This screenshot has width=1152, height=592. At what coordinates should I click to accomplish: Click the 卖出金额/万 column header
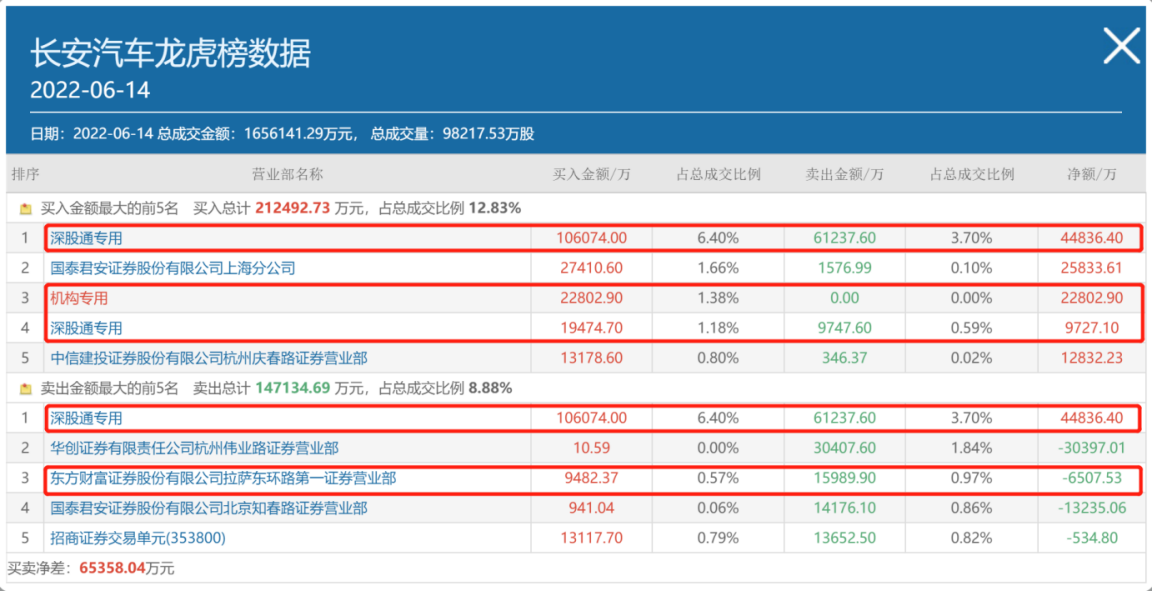click(844, 175)
